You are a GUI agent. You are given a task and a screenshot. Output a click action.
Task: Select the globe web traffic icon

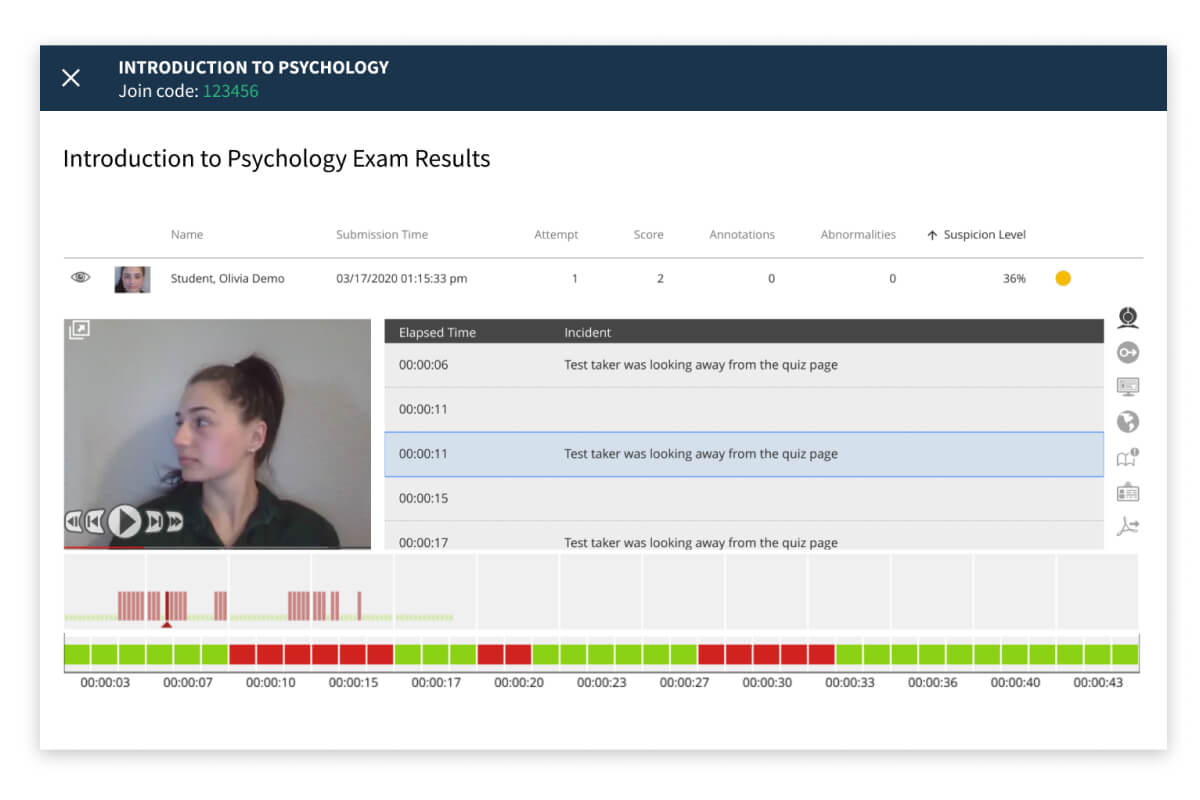(x=1128, y=422)
